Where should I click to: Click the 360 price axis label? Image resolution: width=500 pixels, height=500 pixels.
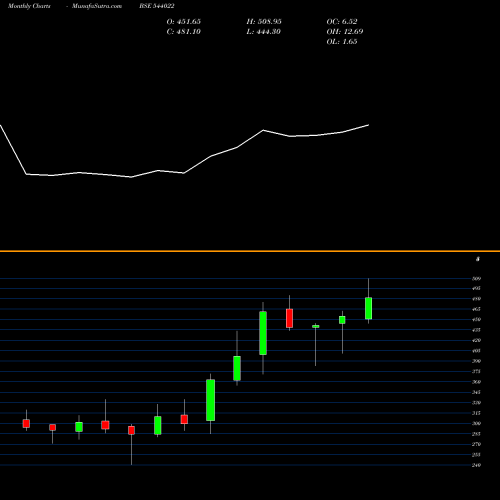(476, 382)
